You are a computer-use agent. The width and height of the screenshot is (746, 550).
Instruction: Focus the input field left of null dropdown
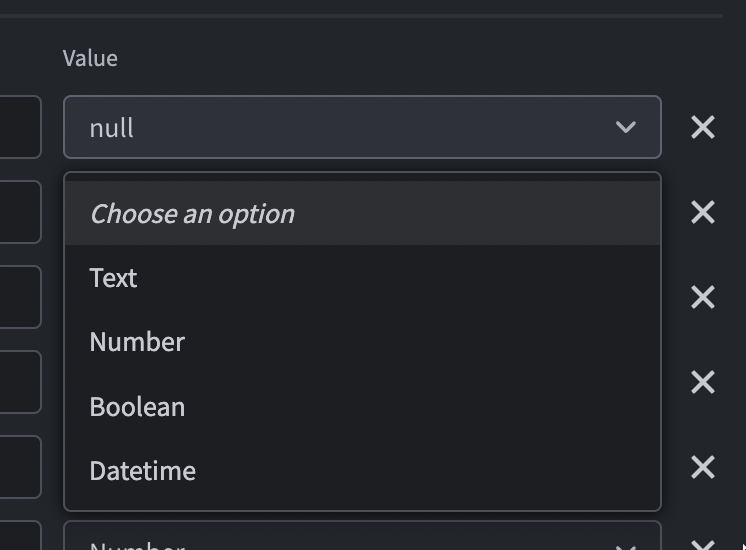pos(19,127)
